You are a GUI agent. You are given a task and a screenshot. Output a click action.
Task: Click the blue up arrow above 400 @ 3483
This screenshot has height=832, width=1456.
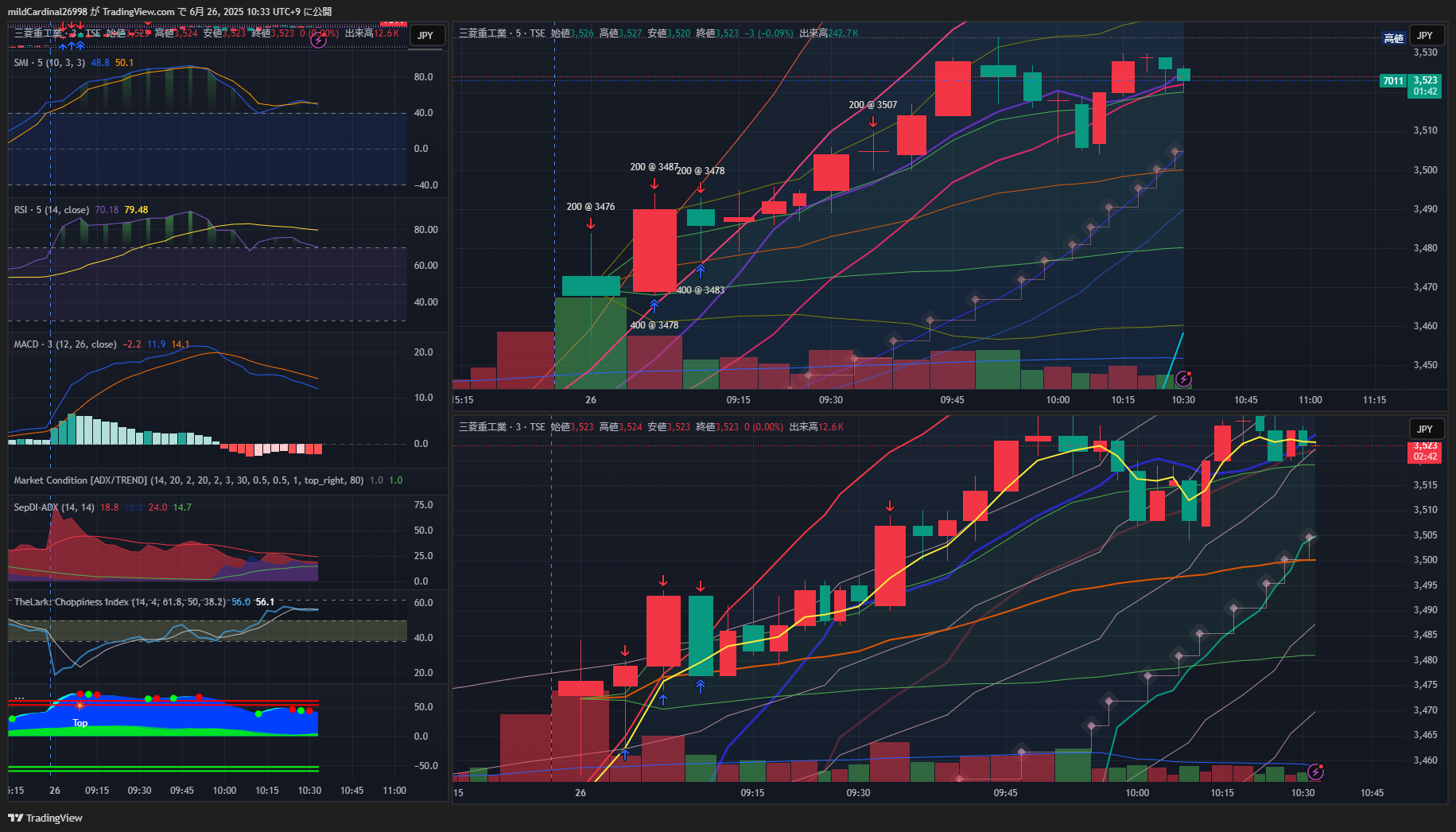(x=701, y=270)
